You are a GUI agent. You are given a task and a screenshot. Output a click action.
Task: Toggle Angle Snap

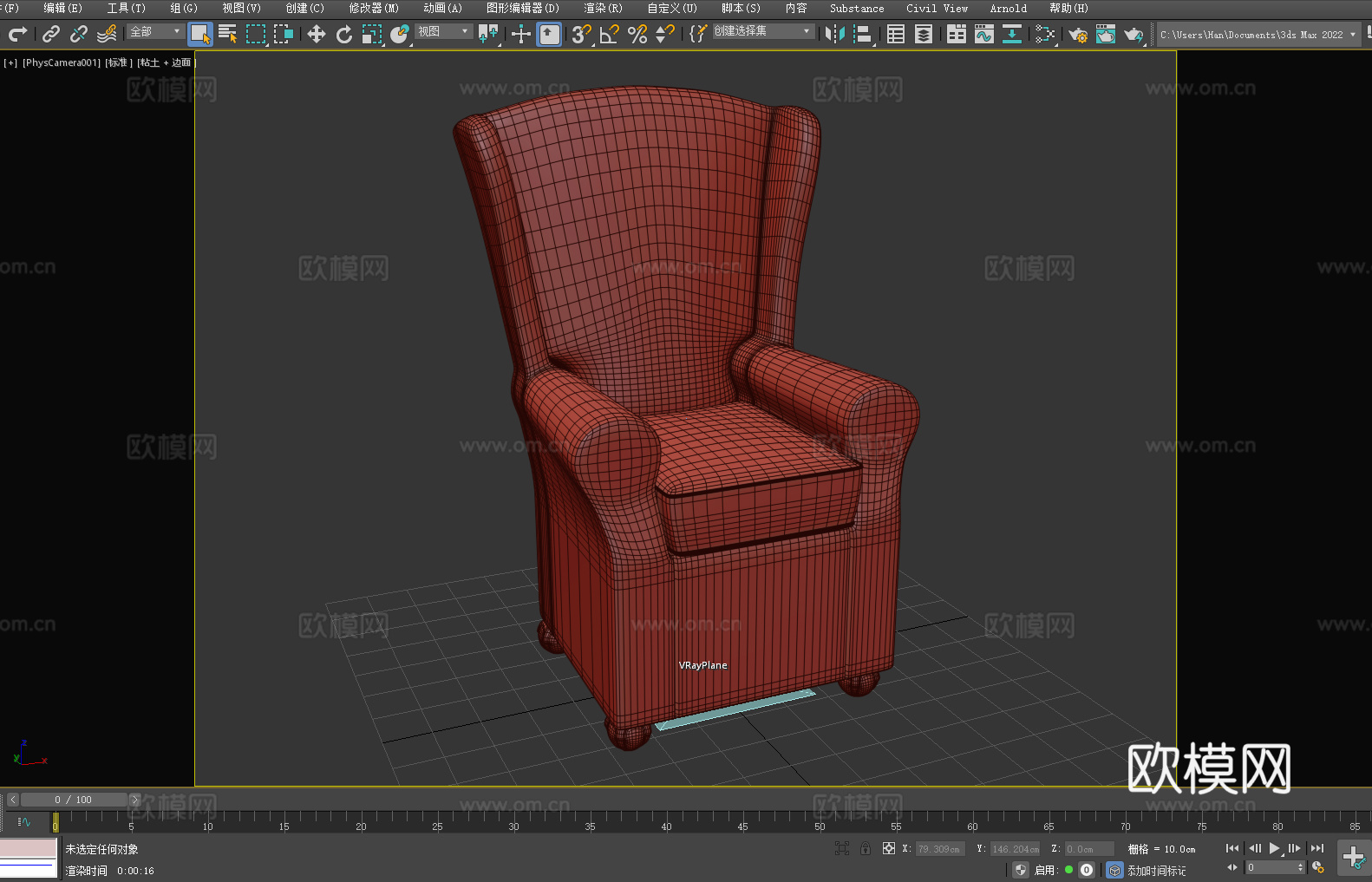610,34
